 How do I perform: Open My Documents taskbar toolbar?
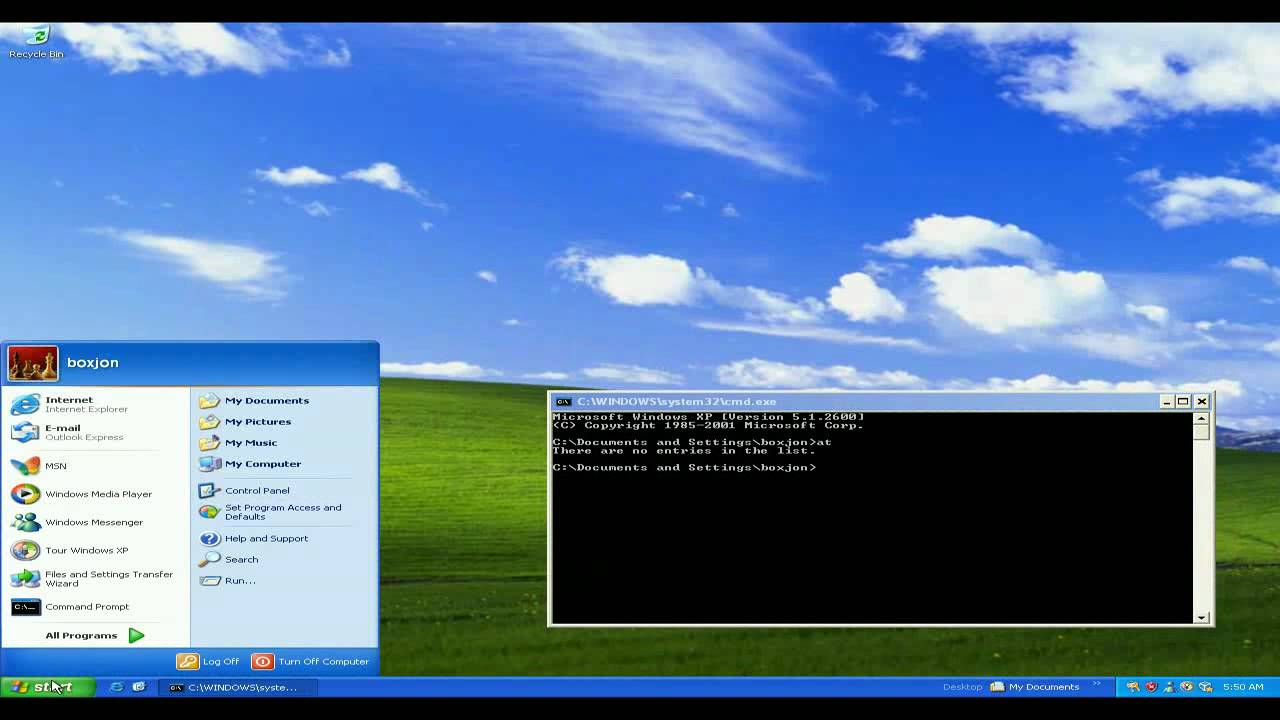pos(1035,687)
